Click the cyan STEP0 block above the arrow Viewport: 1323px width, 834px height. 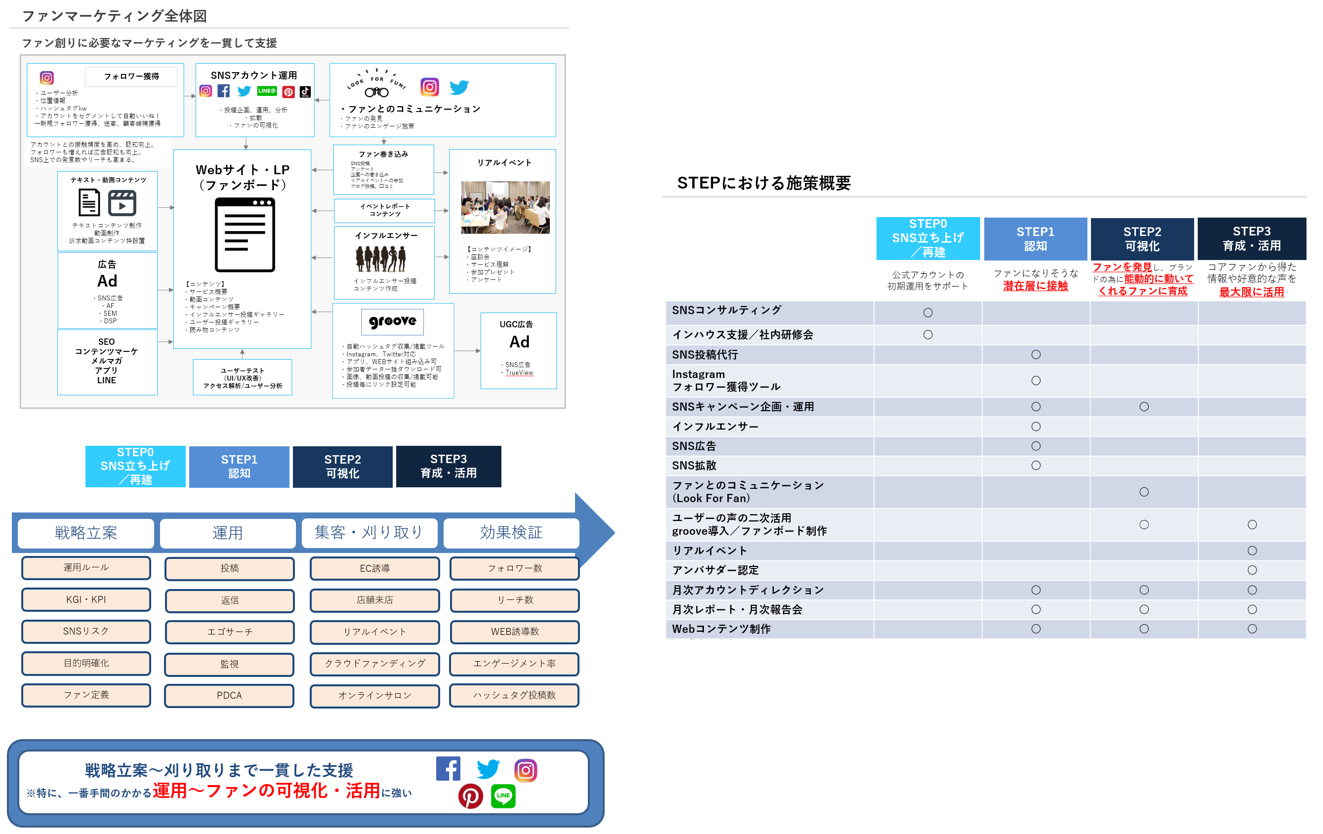point(135,466)
